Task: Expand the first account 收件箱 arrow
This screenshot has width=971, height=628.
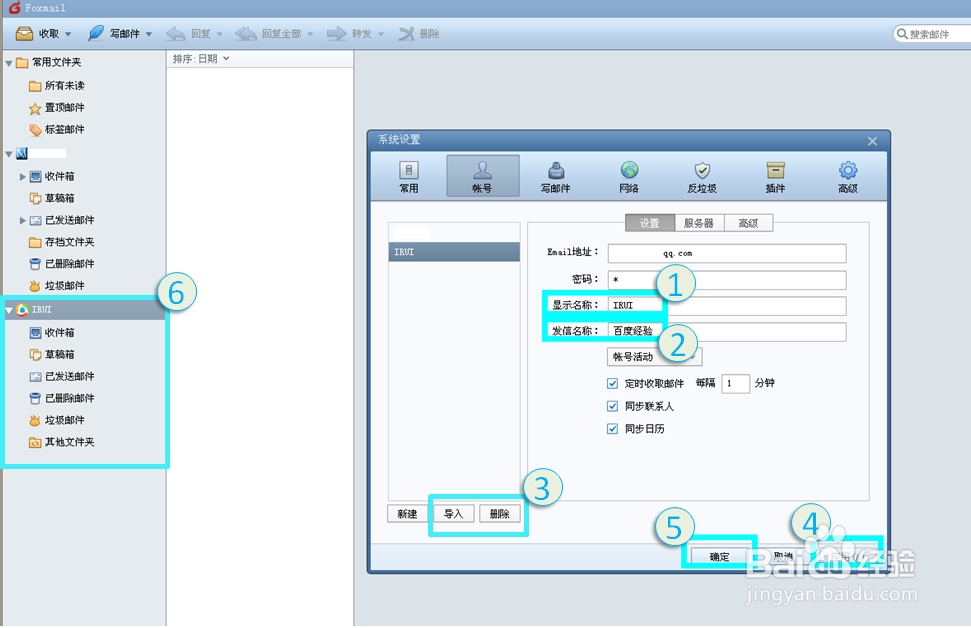Action: [x=22, y=177]
